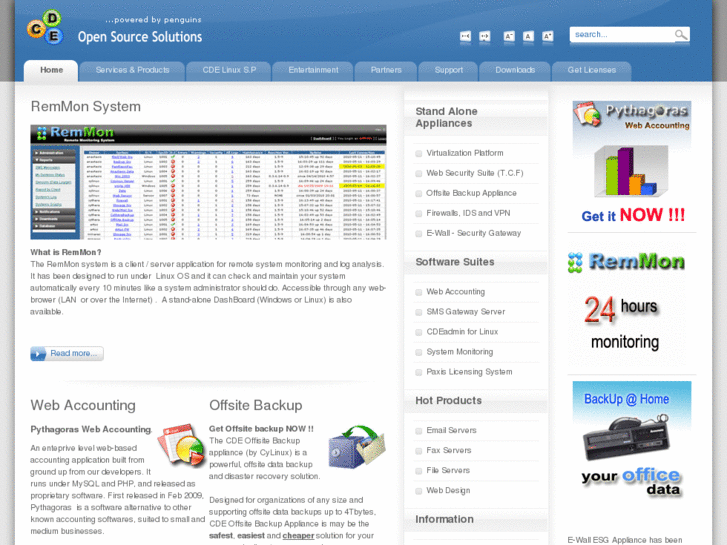Screen dimensions: 727x545
Task: Click the bullet icon beside Fax Servers
Action: pos(419,451)
